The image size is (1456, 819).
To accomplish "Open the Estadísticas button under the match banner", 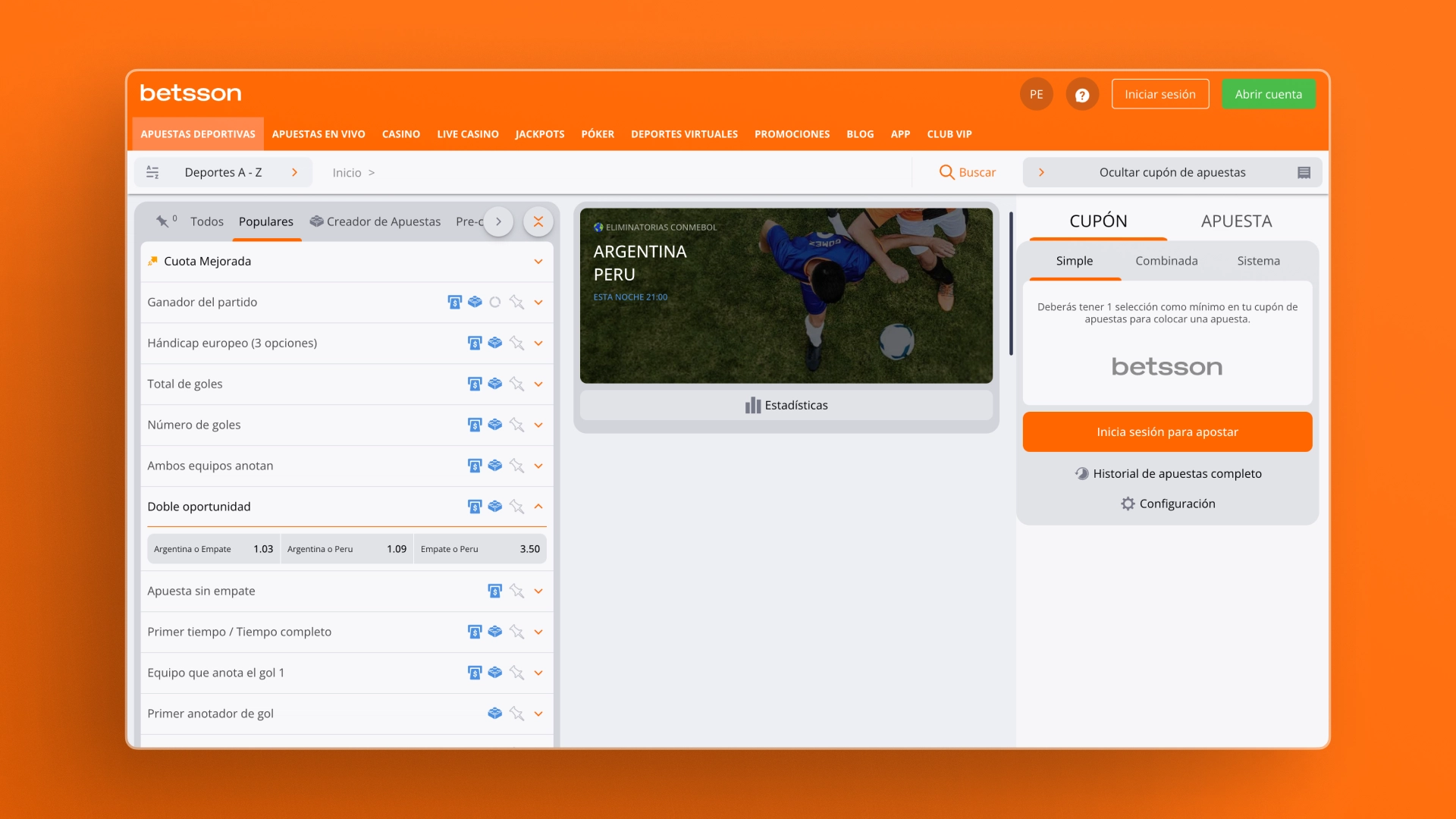I will coord(786,405).
